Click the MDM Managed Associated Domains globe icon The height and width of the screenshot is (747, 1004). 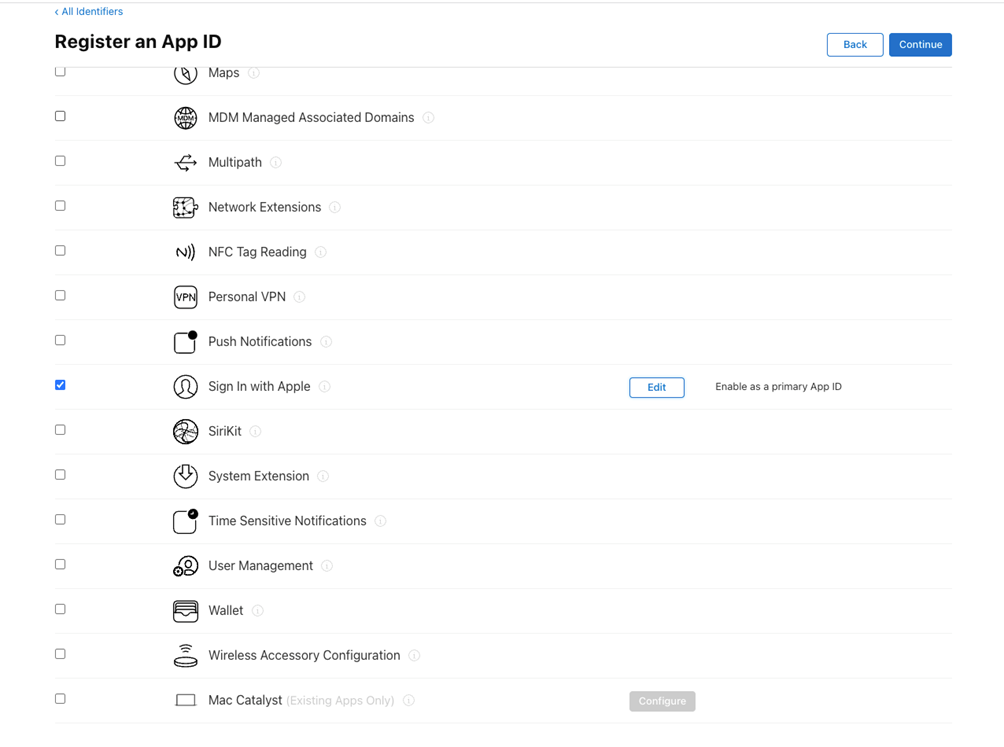click(x=185, y=118)
